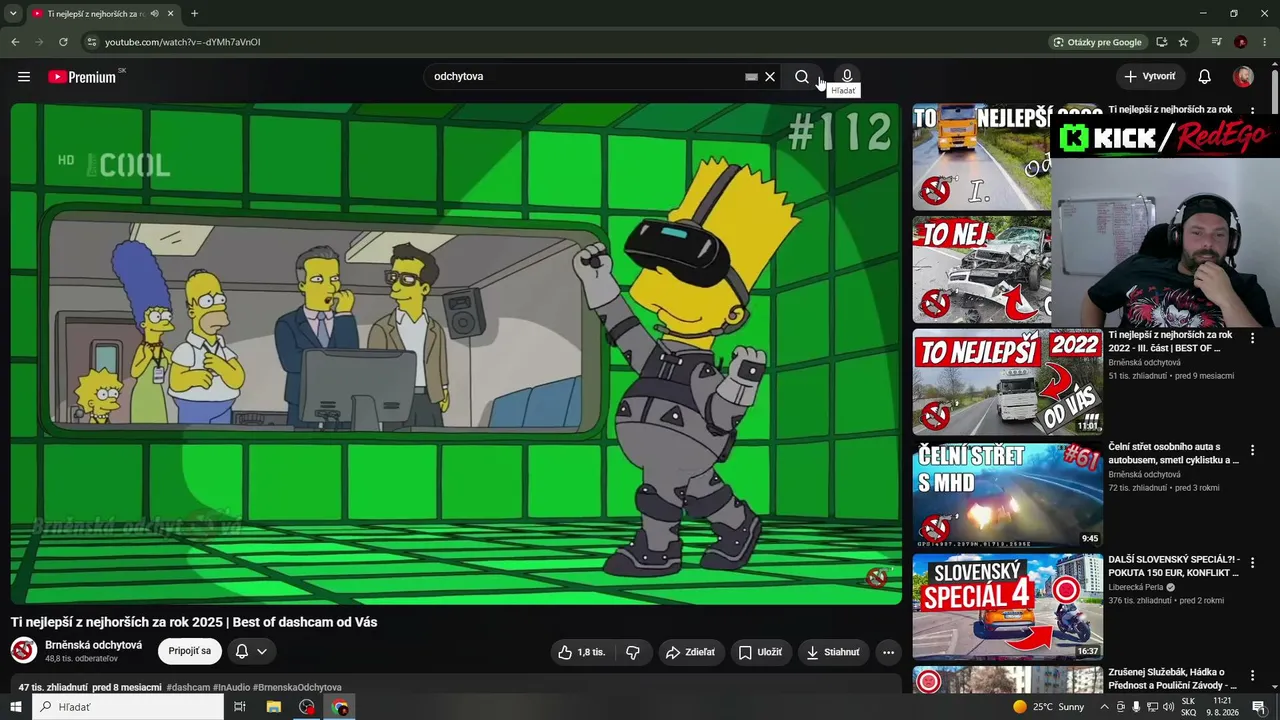
Task: Dislike the video with thumbs down
Action: [633, 652]
